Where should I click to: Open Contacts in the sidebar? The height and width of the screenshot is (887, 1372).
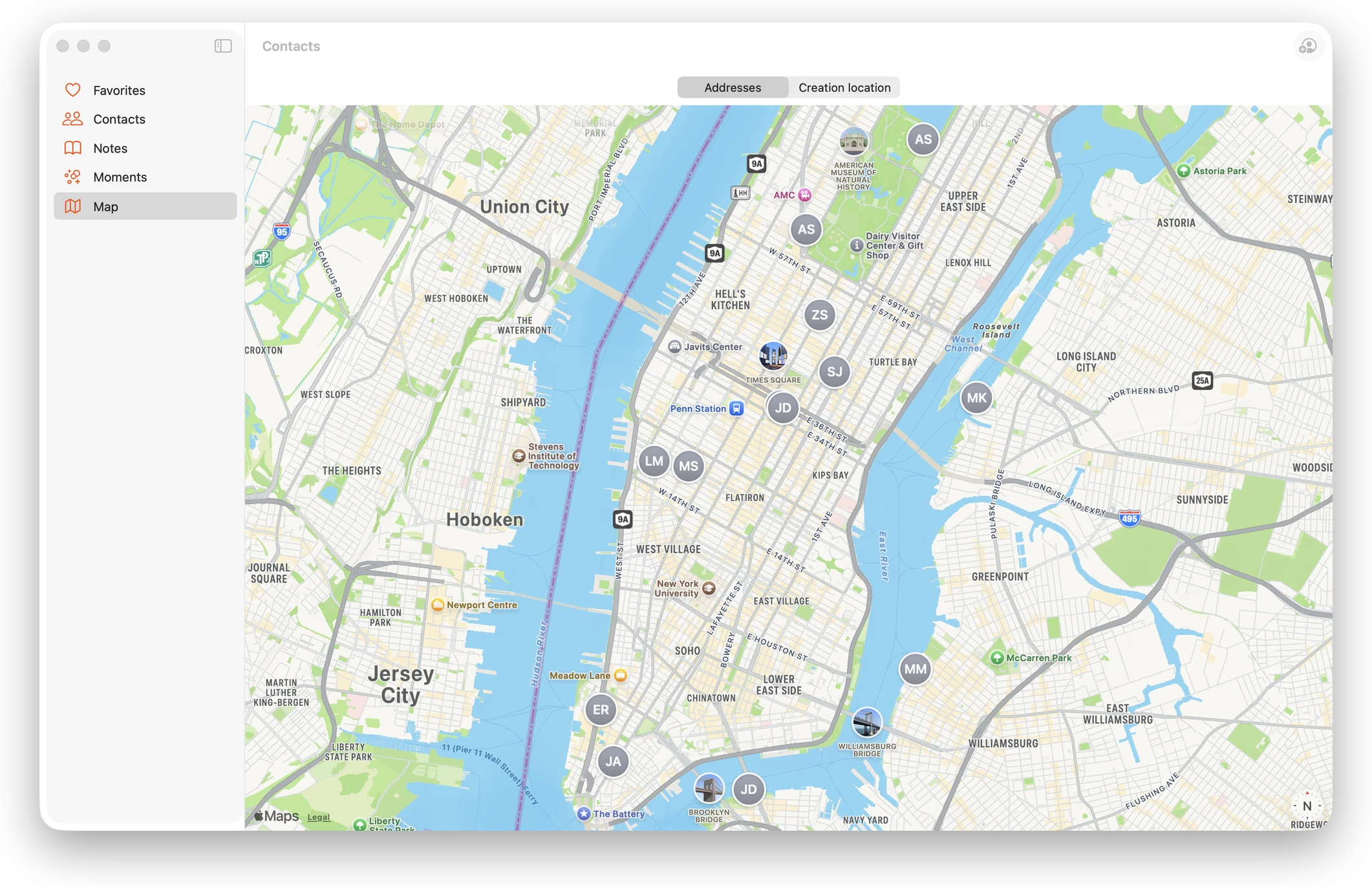(x=145, y=119)
